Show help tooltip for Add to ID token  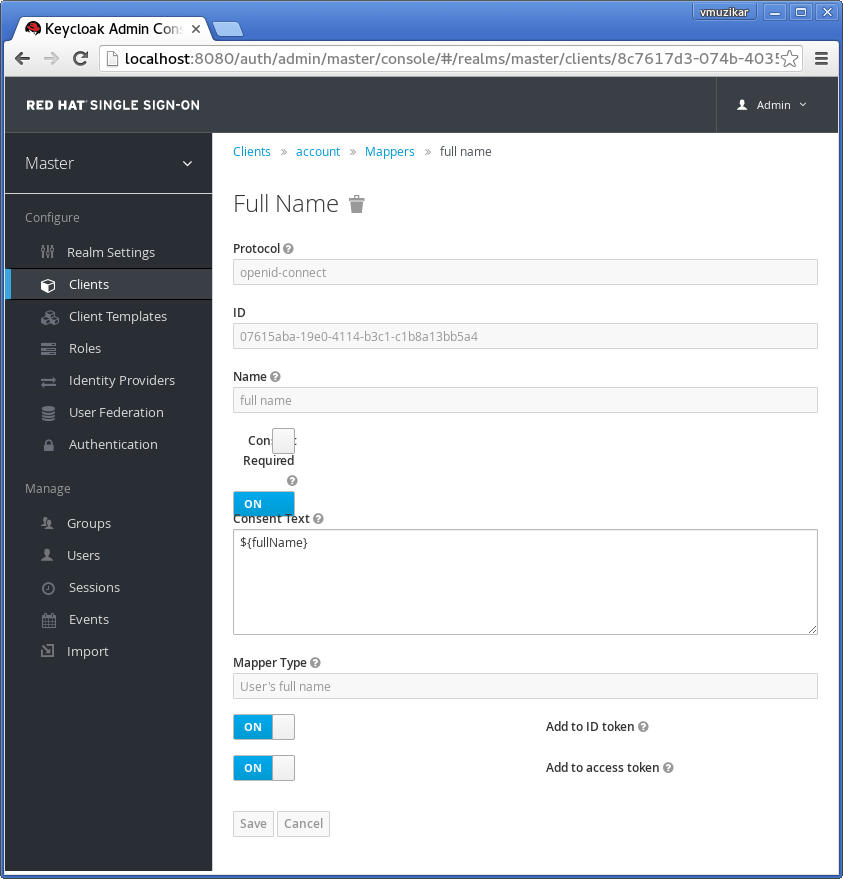(643, 727)
